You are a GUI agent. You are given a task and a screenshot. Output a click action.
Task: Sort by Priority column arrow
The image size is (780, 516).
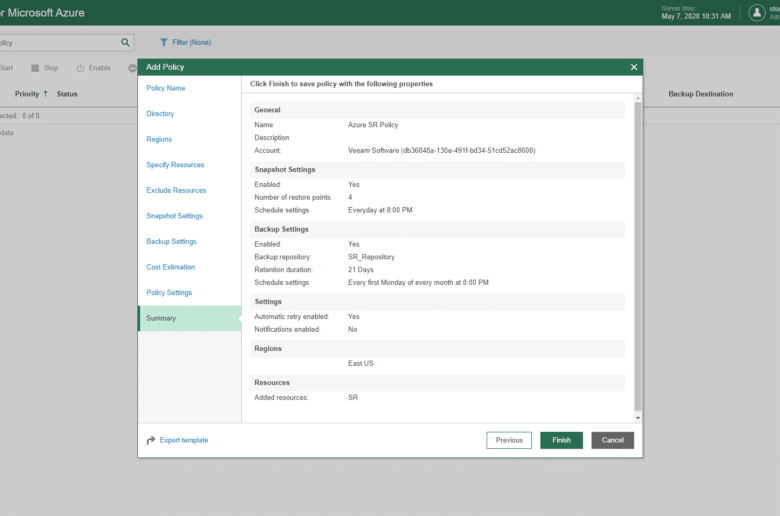point(46,94)
